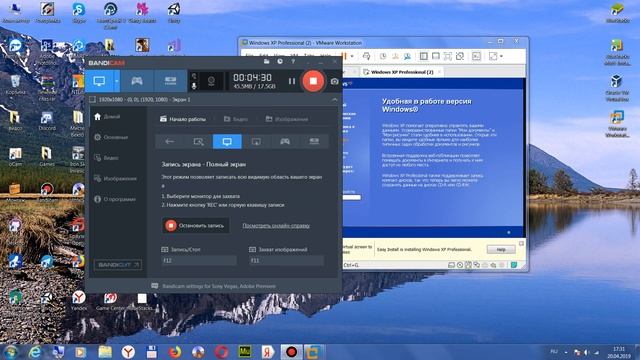Open Bandicam settings for Sony Vegas link

tap(219, 286)
